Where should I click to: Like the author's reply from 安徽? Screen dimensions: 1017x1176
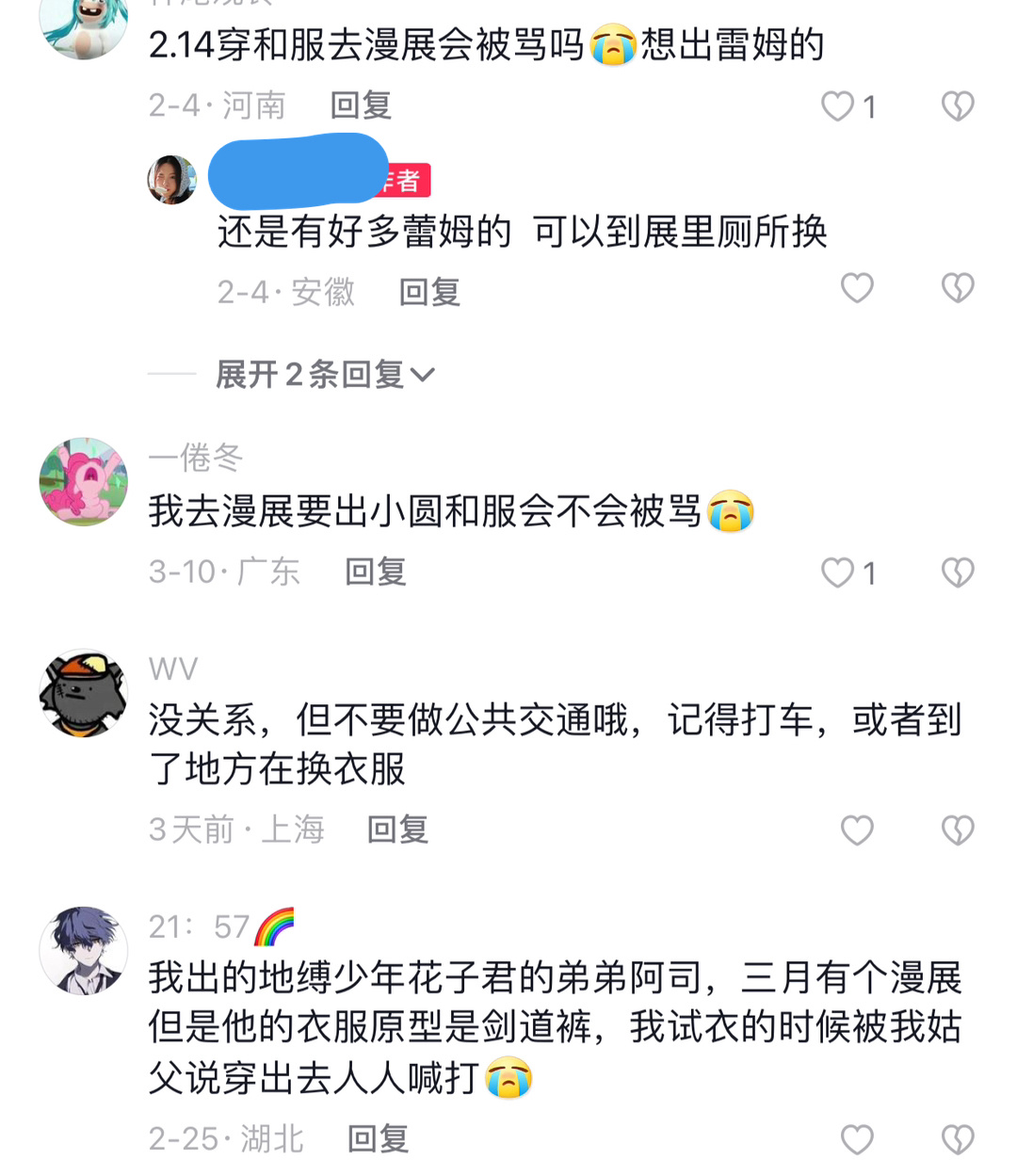point(857,288)
